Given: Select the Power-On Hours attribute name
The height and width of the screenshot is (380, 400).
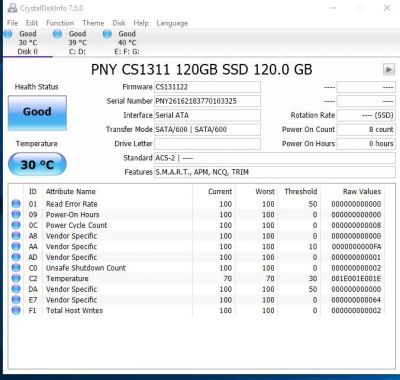Looking at the screenshot, I should [73, 215].
